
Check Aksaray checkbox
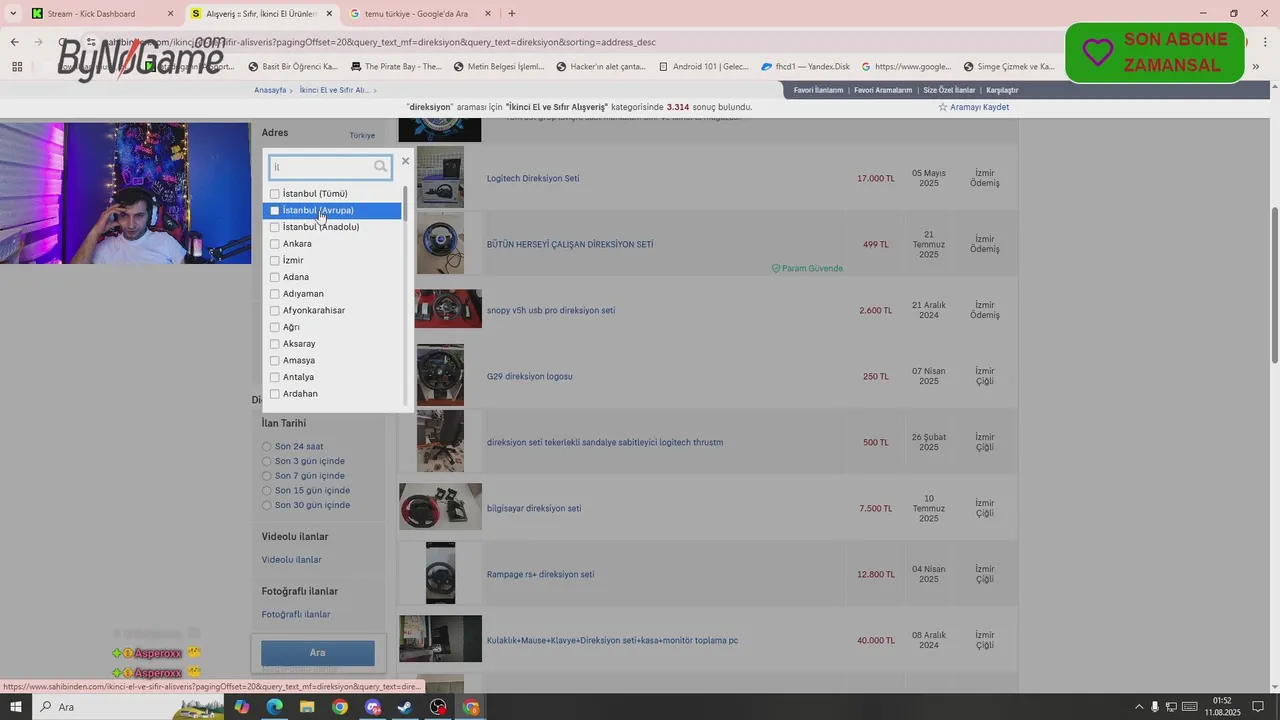click(x=275, y=344)
